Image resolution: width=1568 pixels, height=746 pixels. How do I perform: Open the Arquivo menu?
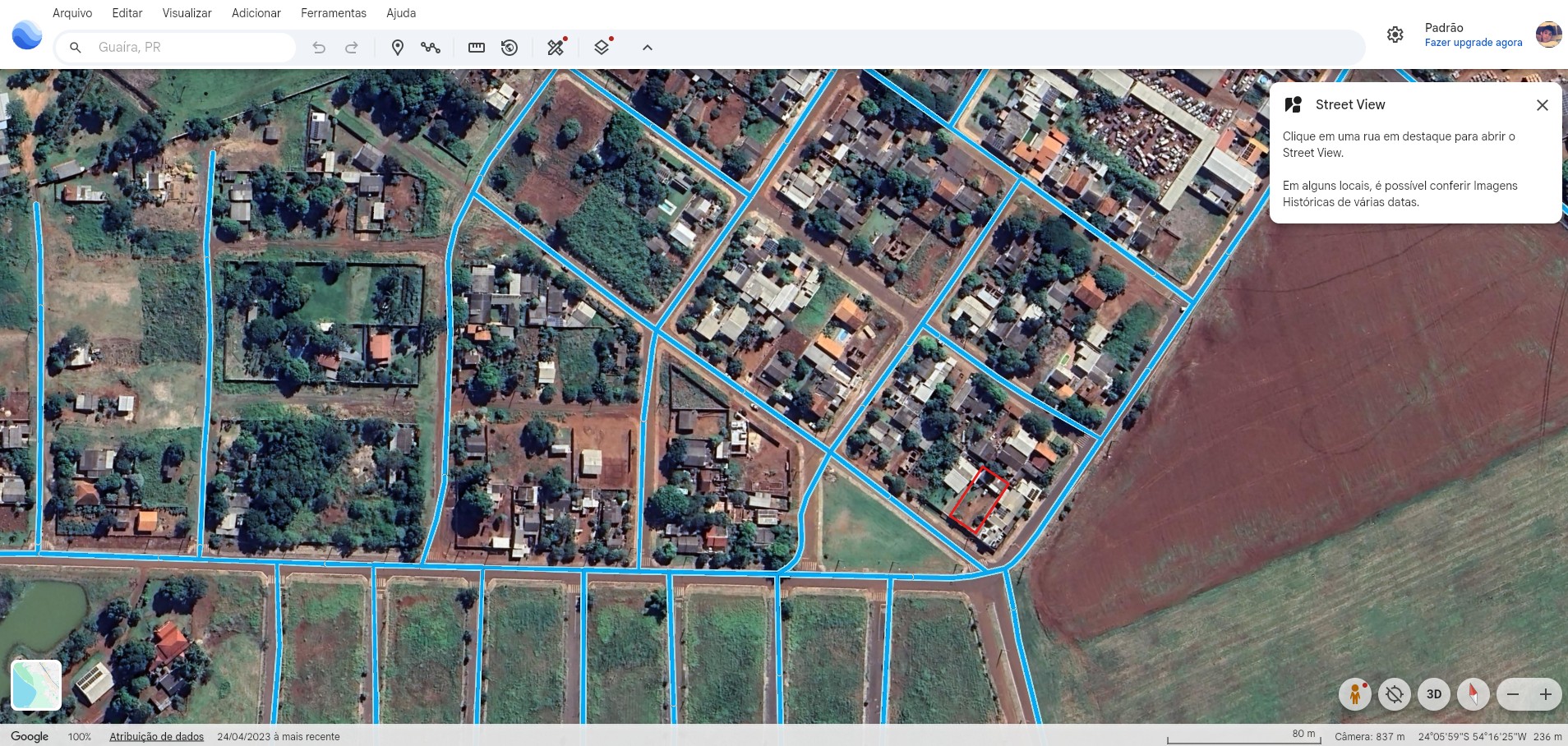tap(72, 13)
